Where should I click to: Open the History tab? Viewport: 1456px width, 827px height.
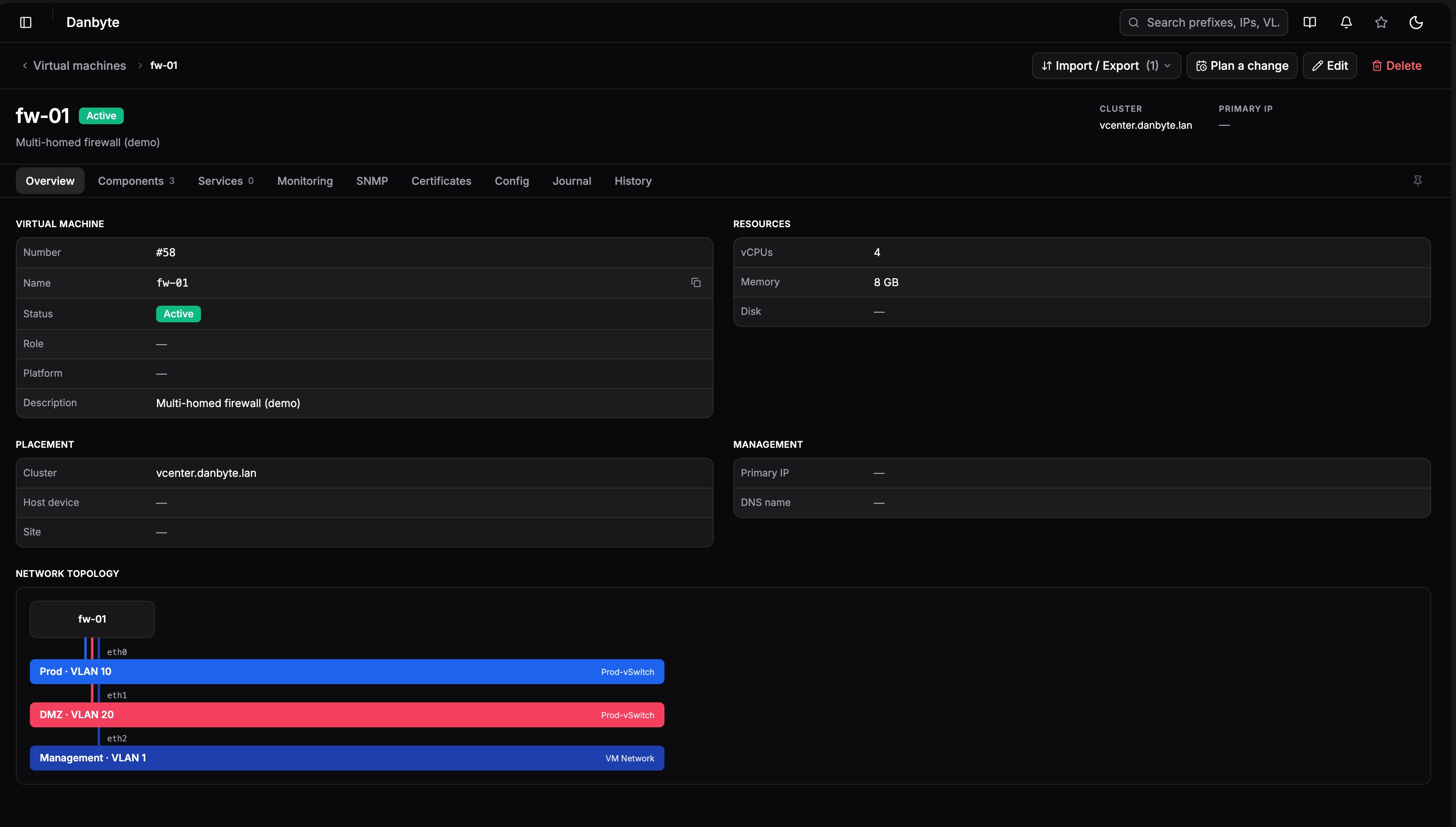click(x=632, y=181)
